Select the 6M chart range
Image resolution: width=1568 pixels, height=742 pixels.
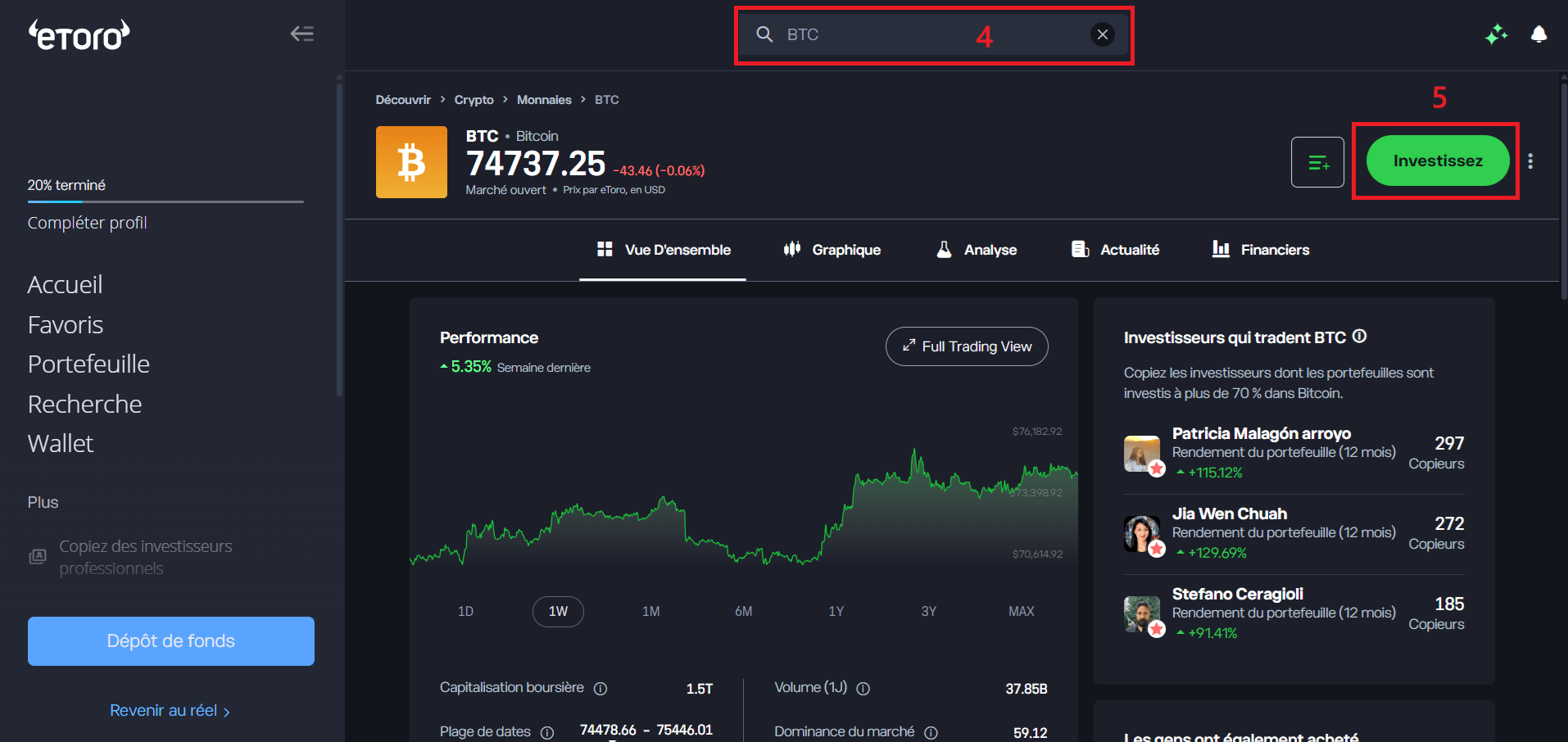(743, 612)
